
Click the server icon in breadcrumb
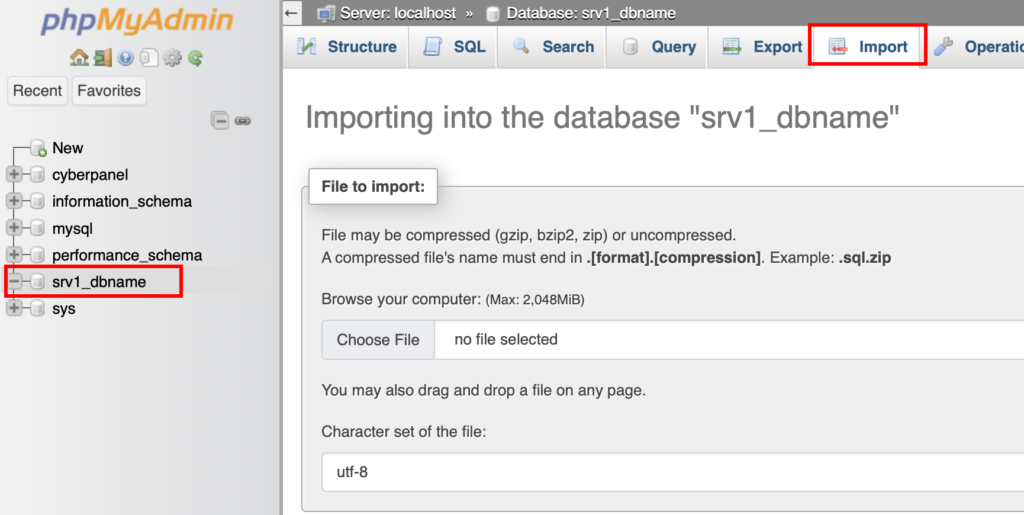coord(326,13)
